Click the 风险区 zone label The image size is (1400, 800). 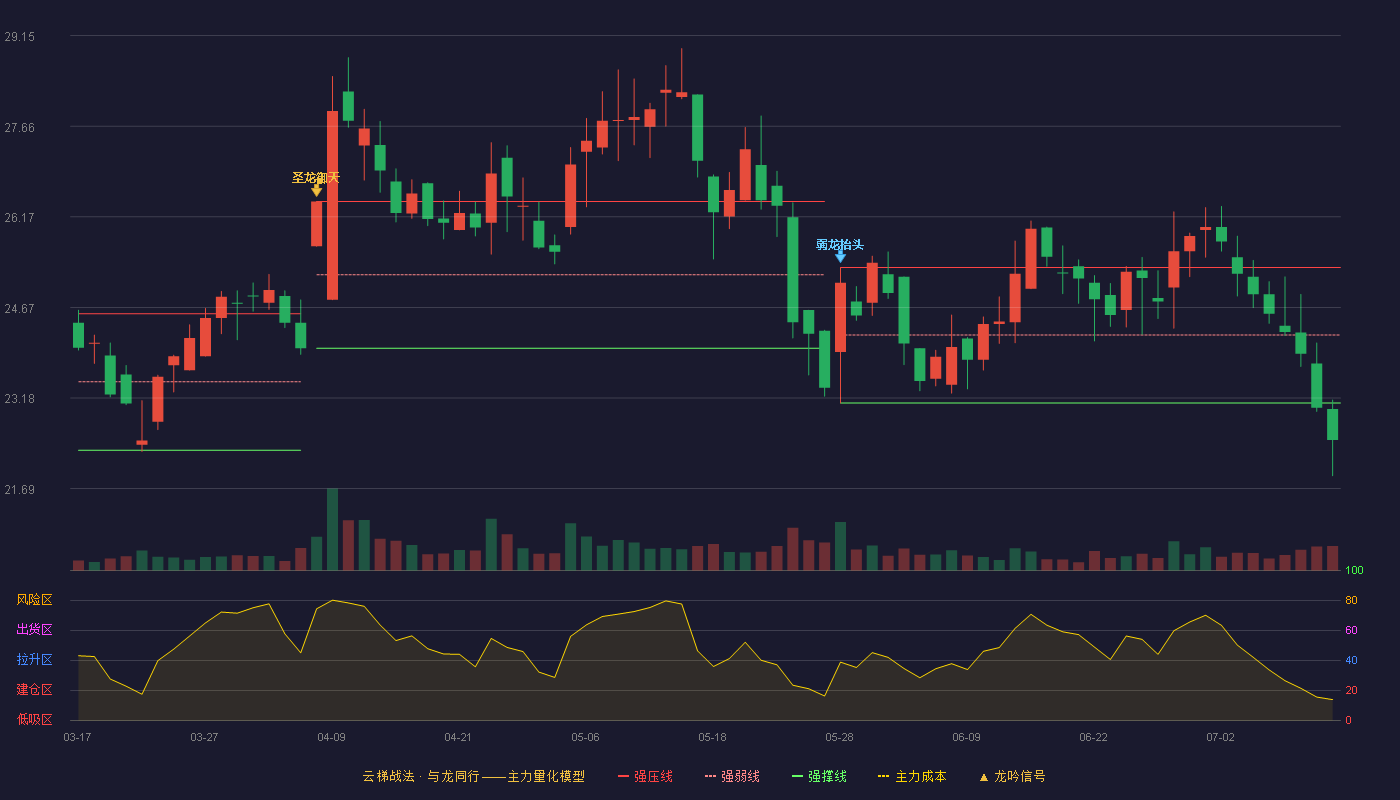pos(34,600)
